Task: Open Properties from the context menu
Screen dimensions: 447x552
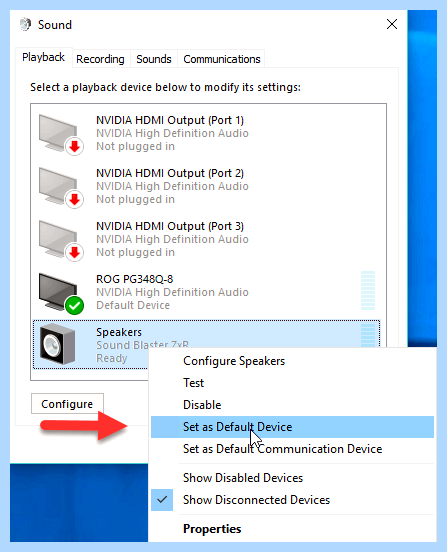Action: [x=292, y=529]
